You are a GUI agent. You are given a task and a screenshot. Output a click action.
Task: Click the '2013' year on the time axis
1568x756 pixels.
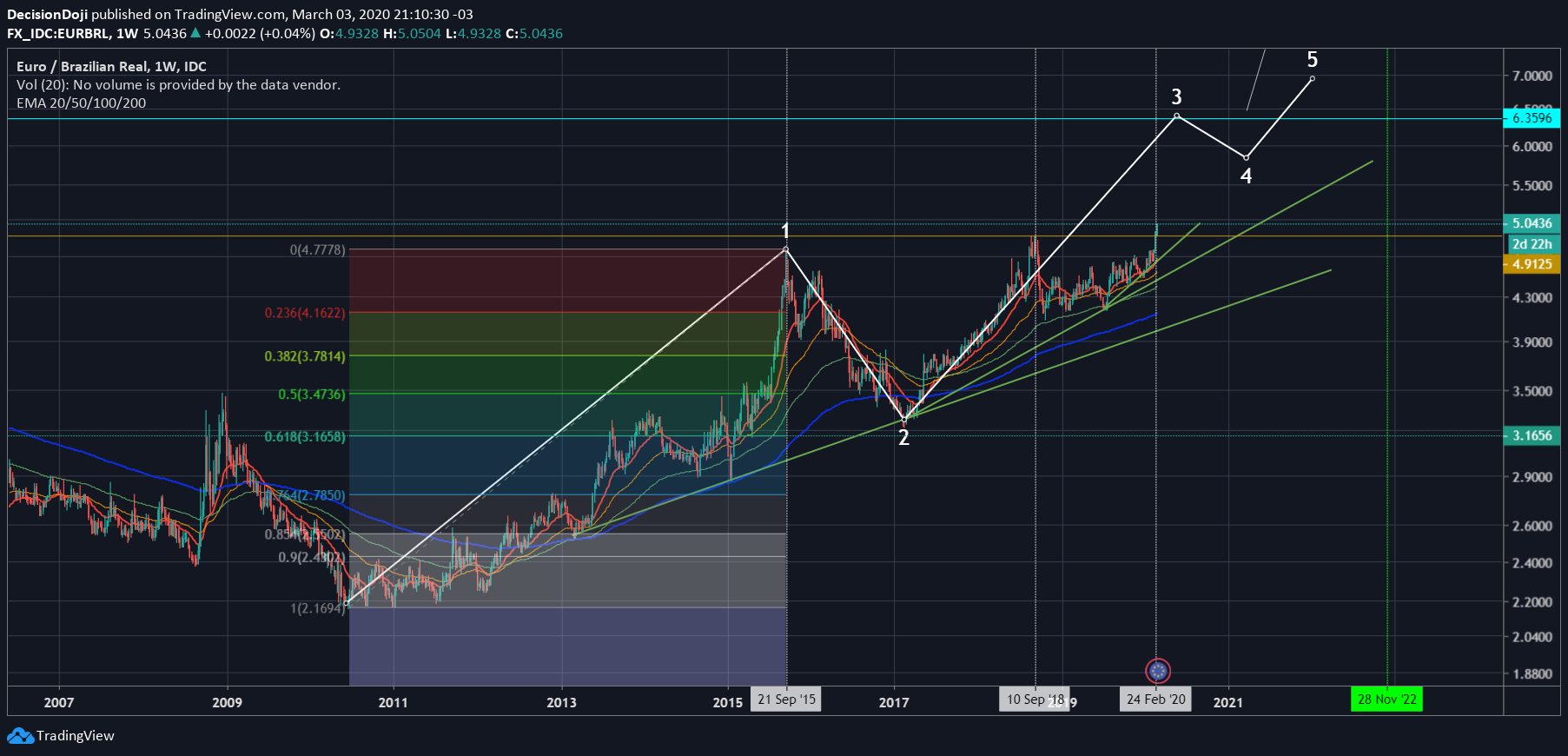tap(561, 703)
